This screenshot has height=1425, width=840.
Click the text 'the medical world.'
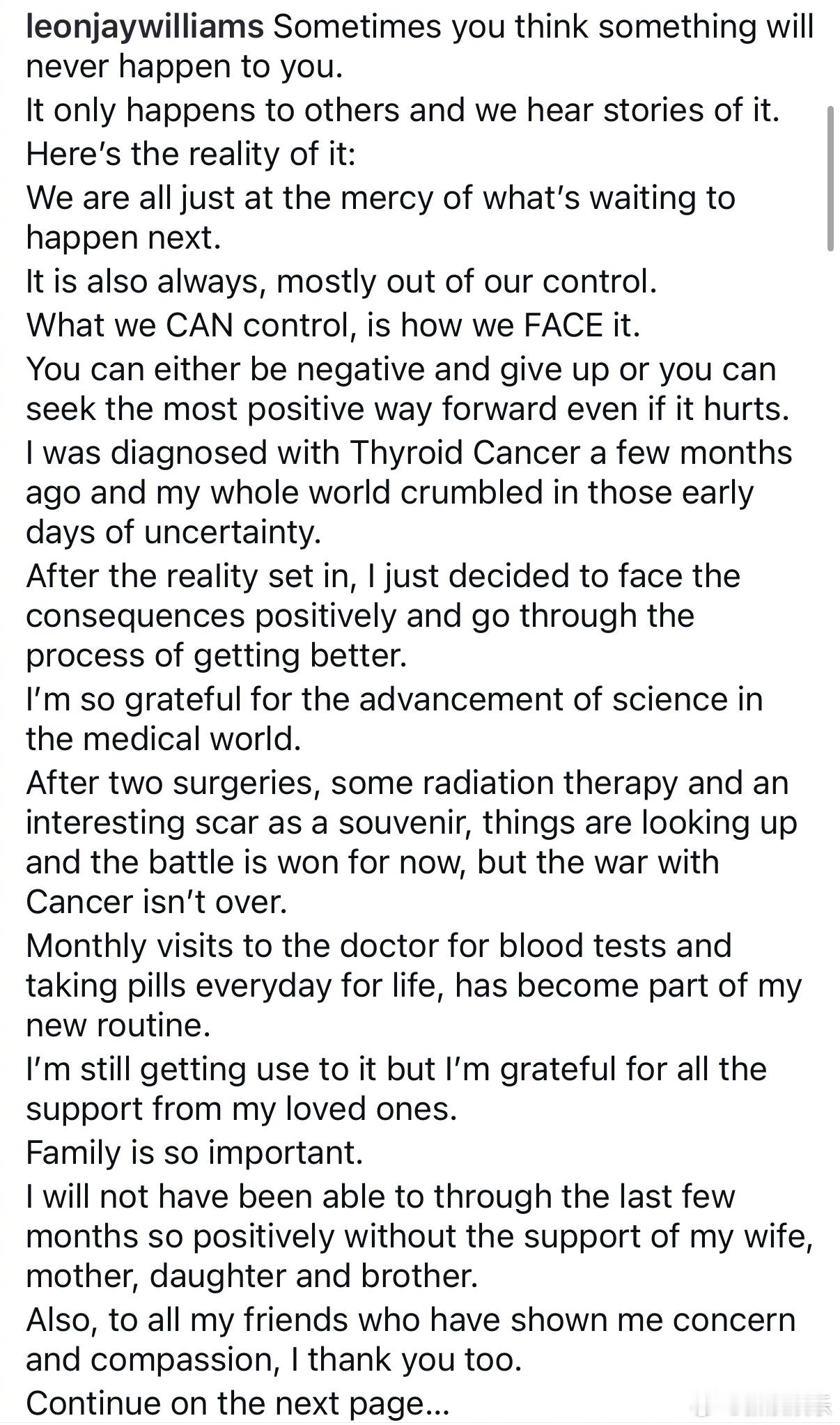coord(164,738)
